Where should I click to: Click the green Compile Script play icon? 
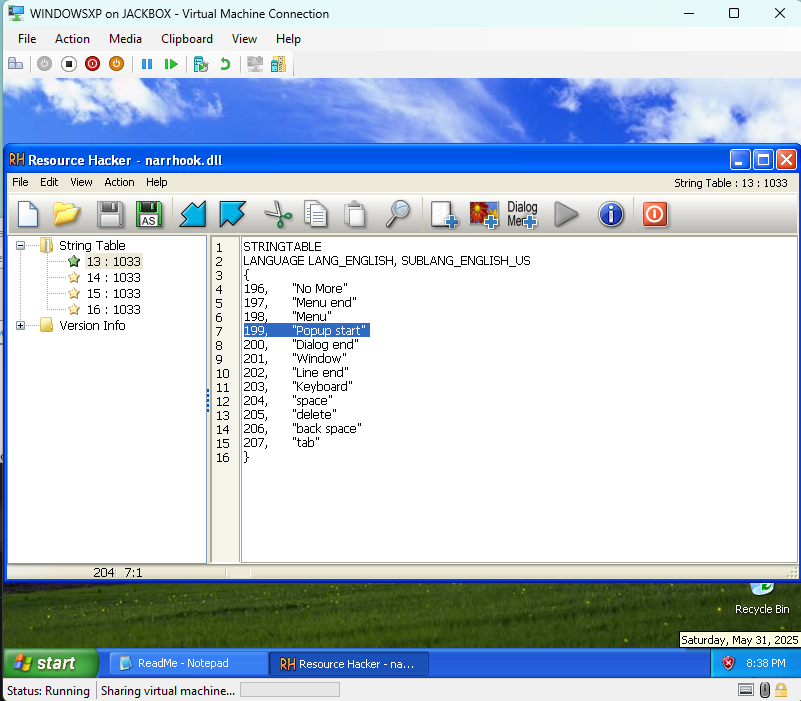coord(567,214)
